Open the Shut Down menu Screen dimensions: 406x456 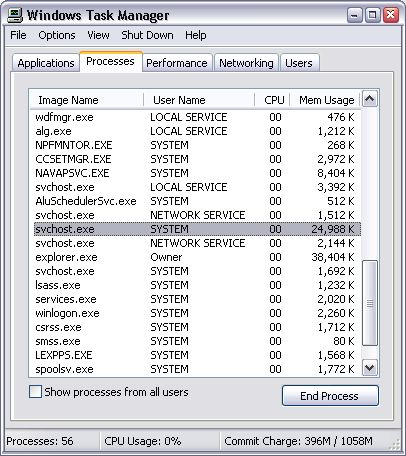[x=147, y=35]
